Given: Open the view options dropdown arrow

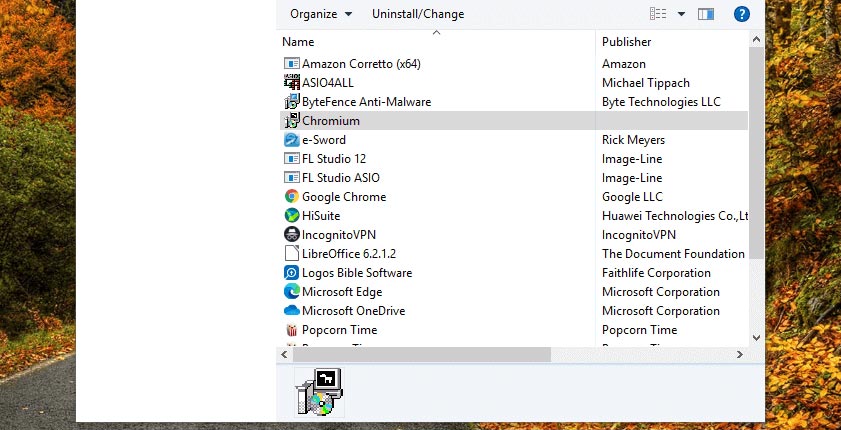Looking at the screenshot, I should 681,14.
